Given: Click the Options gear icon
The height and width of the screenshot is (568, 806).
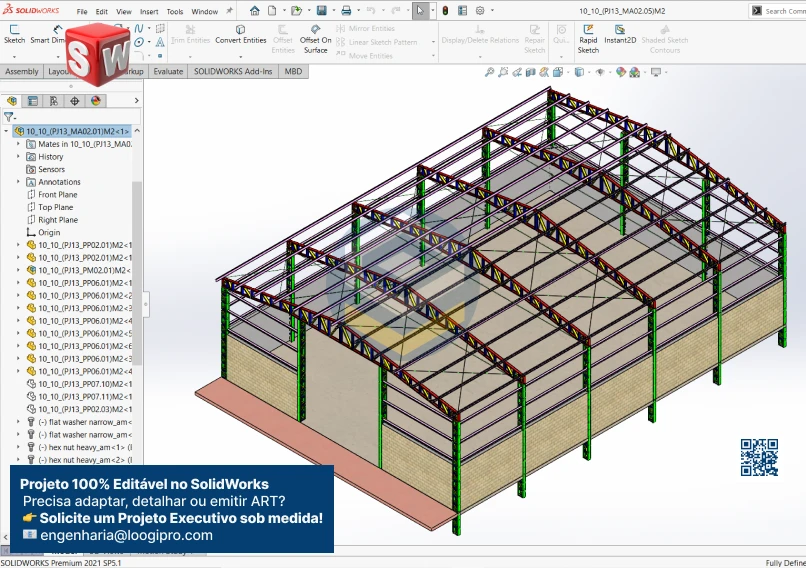Looking at the screenshot, I should tap(480, 11).
